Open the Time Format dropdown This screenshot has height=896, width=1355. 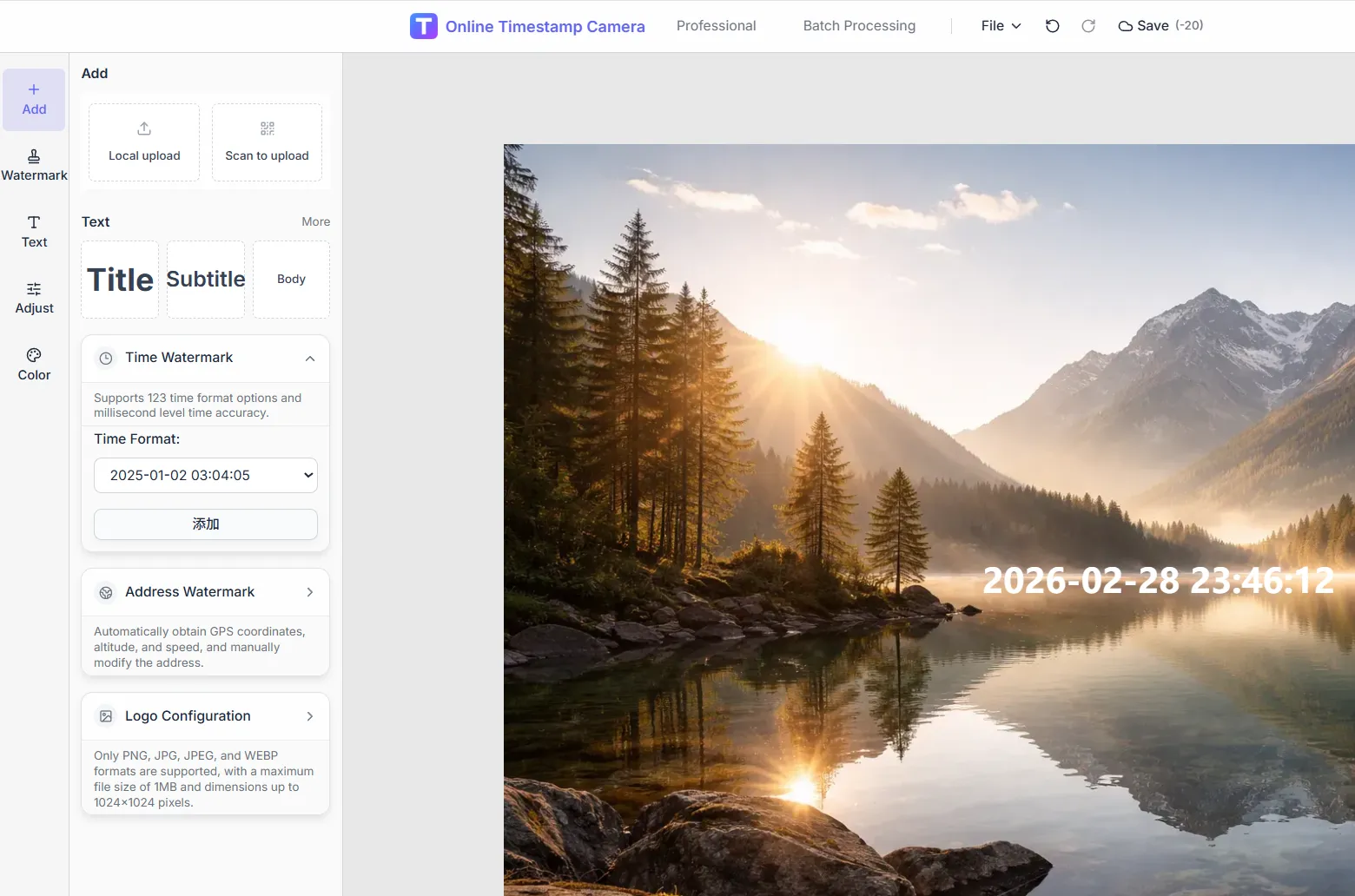[205, 475]
